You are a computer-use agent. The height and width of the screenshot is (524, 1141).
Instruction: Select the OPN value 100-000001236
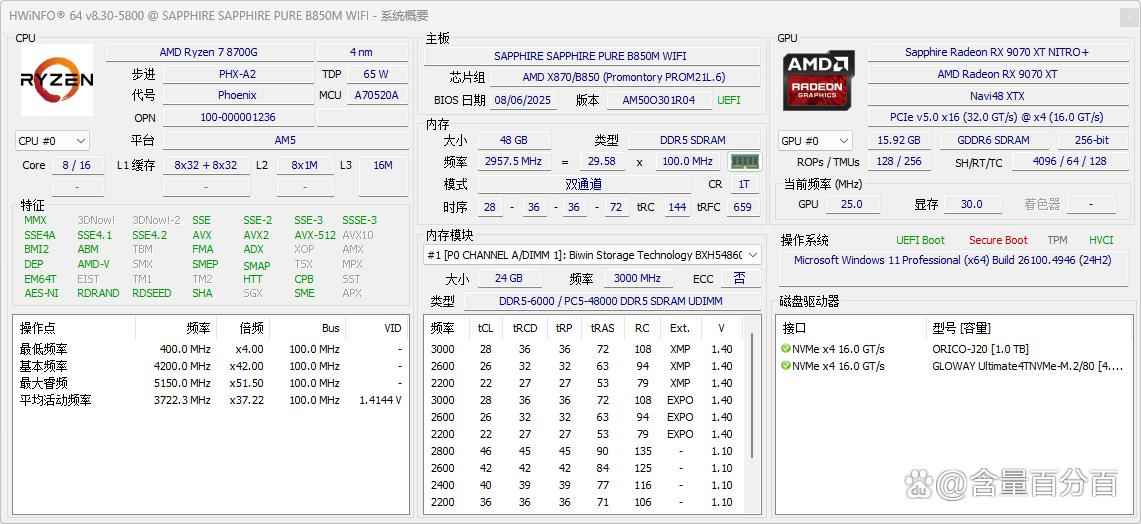point(238,117)
